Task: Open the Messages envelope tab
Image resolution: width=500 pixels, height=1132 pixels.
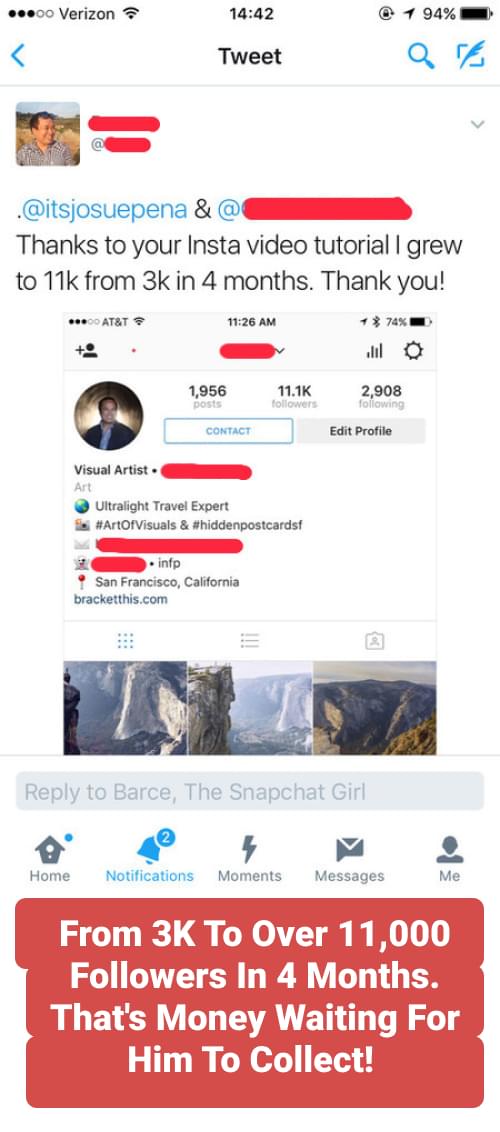Action: coord(349,858)
